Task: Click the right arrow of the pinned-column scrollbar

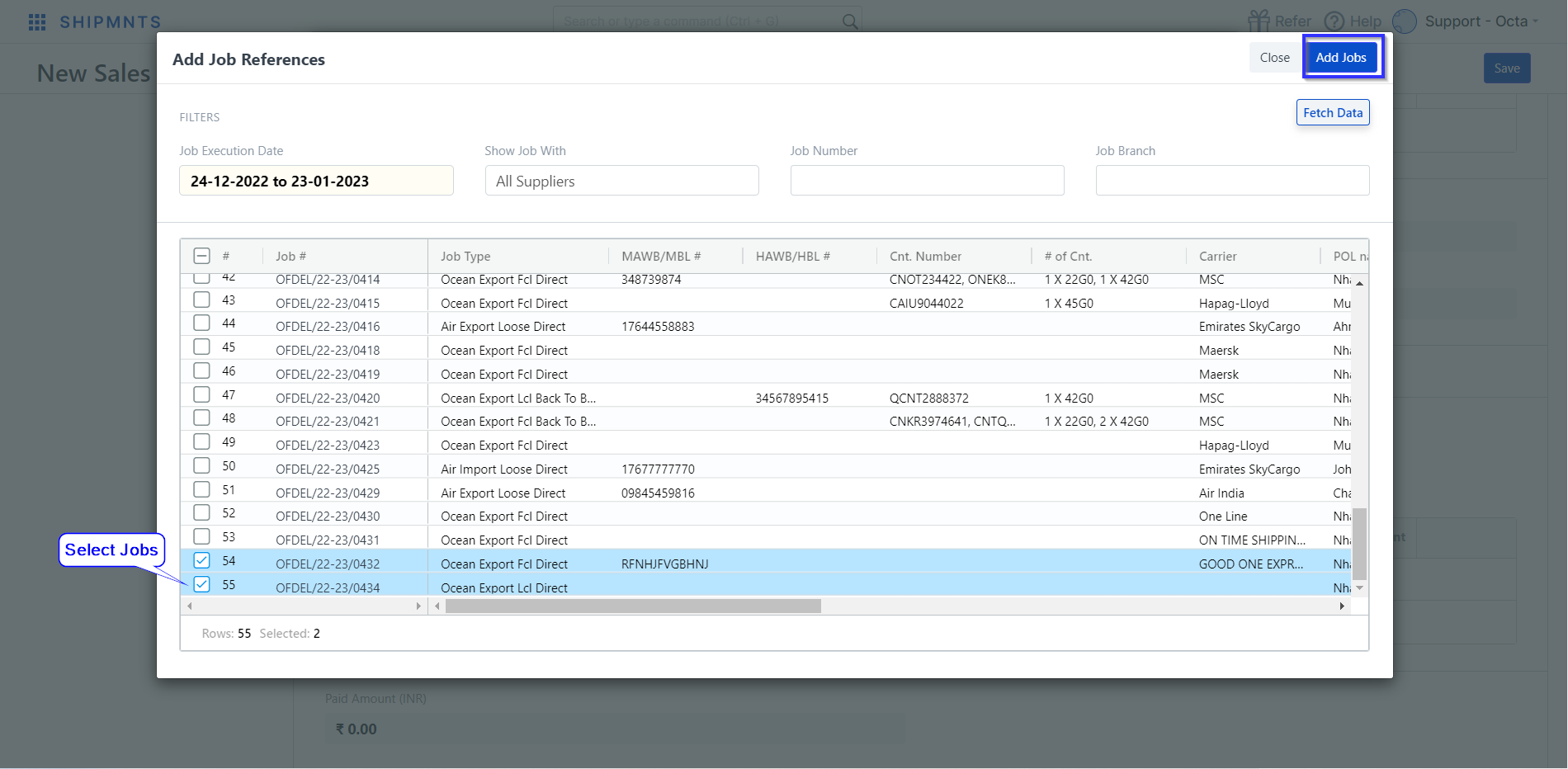Action: coord(418,606)
